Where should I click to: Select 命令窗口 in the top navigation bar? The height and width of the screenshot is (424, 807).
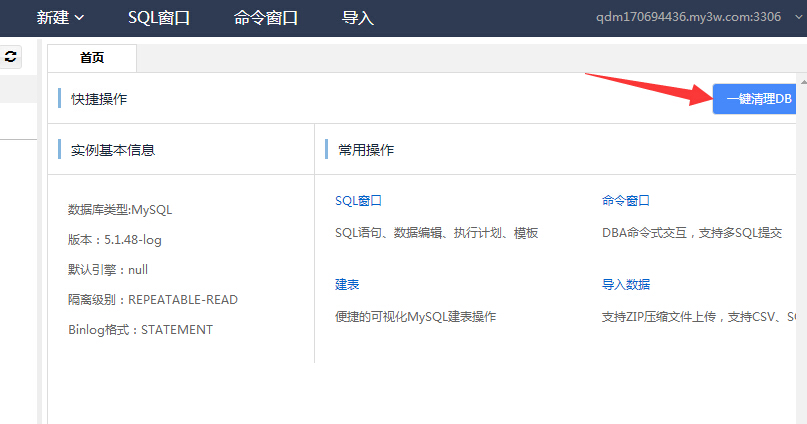(266, 17)
